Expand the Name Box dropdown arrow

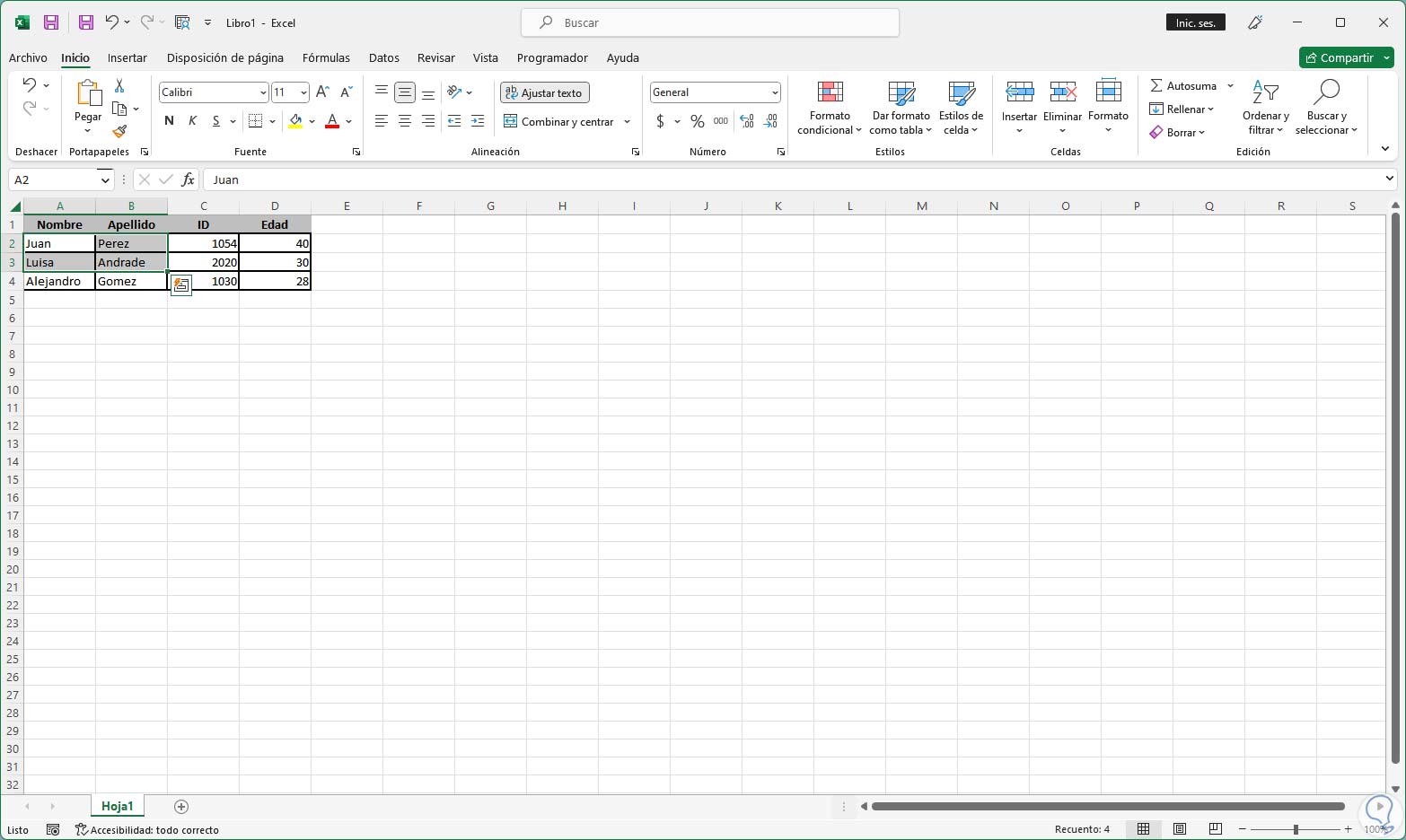pyautogui.click(x=105, y=180)
